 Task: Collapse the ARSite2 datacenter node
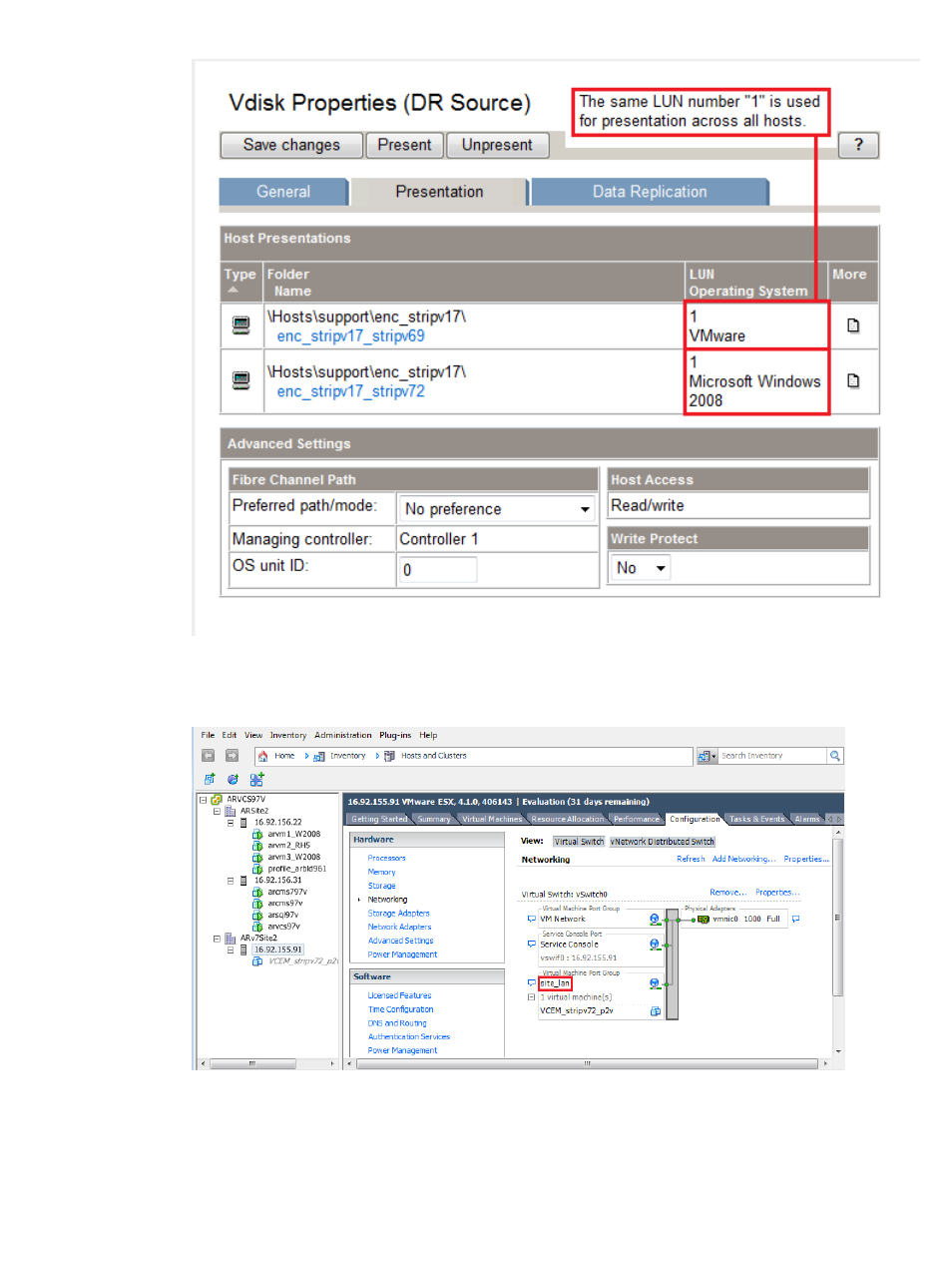pos(217,812)
